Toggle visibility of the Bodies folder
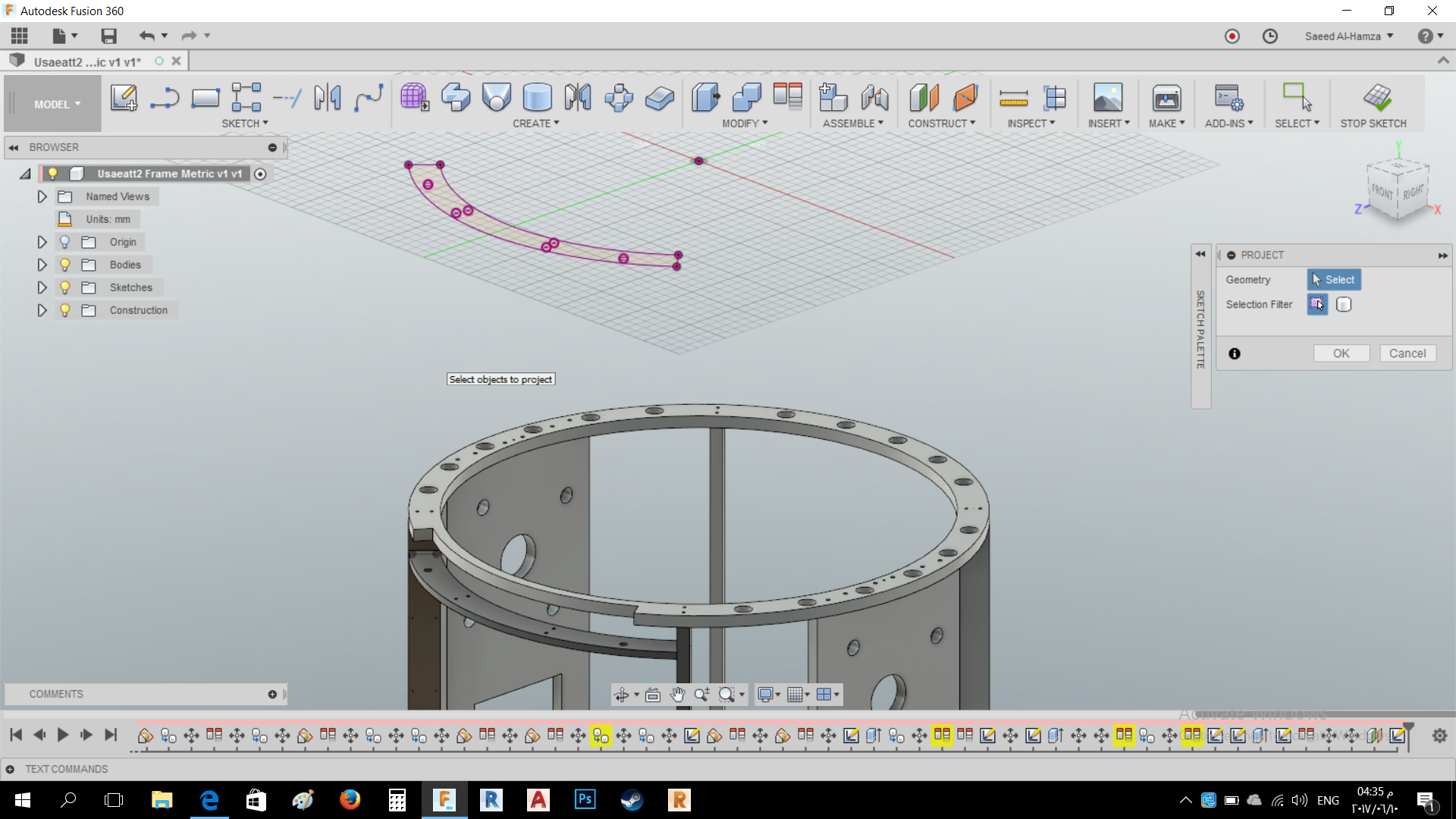Viewport: 1456px width, 819px height. pos(64,264)
